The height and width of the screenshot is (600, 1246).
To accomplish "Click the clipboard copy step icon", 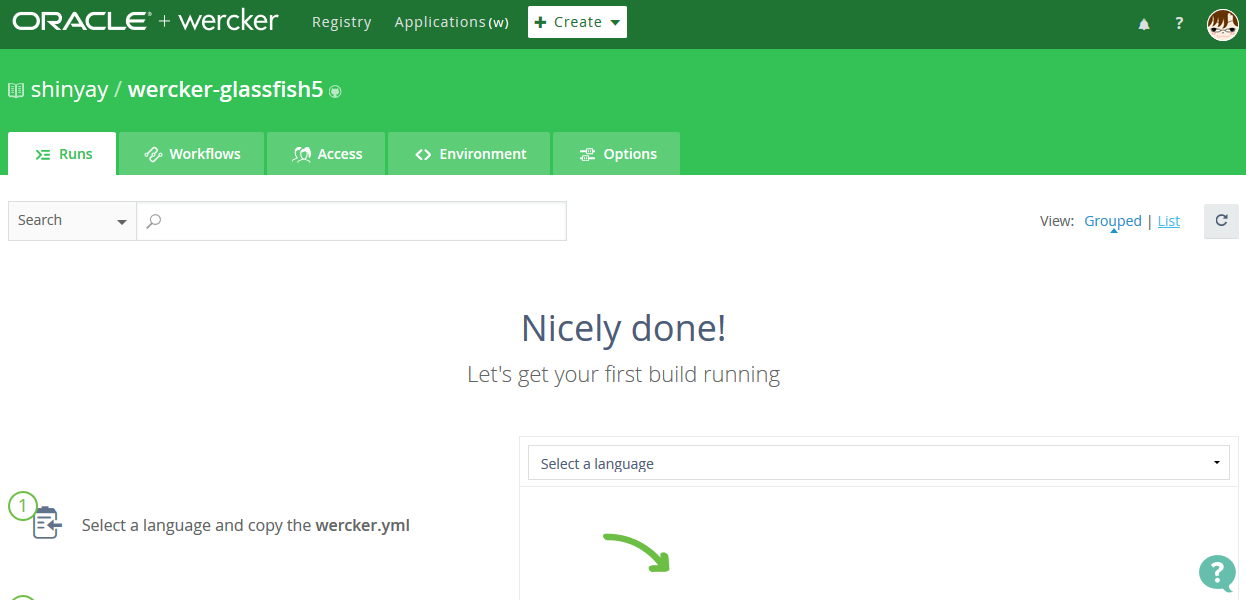I will click(47, 523).
